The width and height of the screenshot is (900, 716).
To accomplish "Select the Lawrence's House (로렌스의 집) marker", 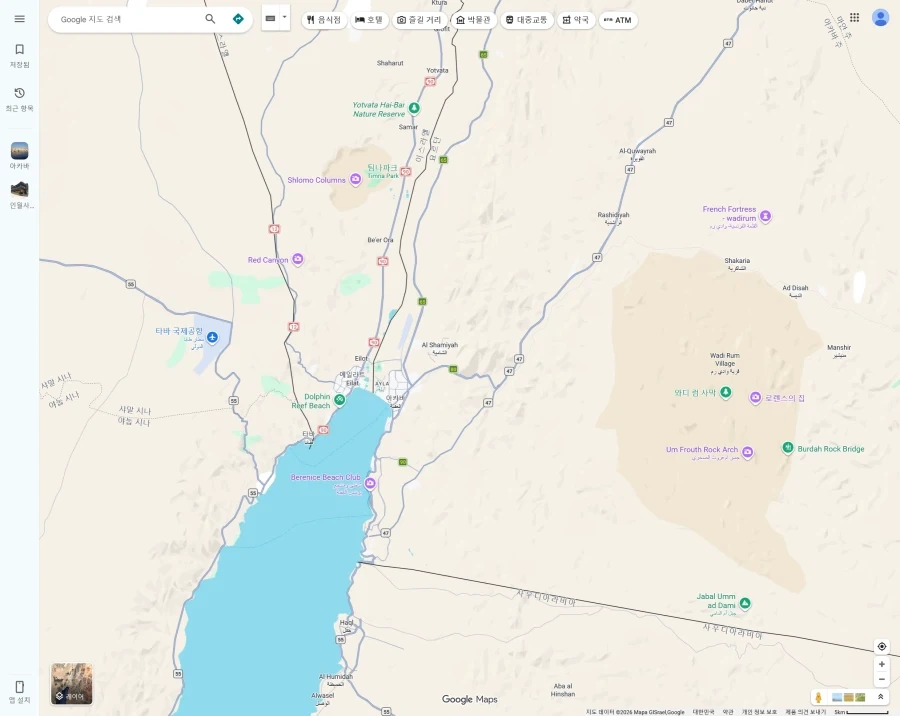I will (x=755, y=397).
